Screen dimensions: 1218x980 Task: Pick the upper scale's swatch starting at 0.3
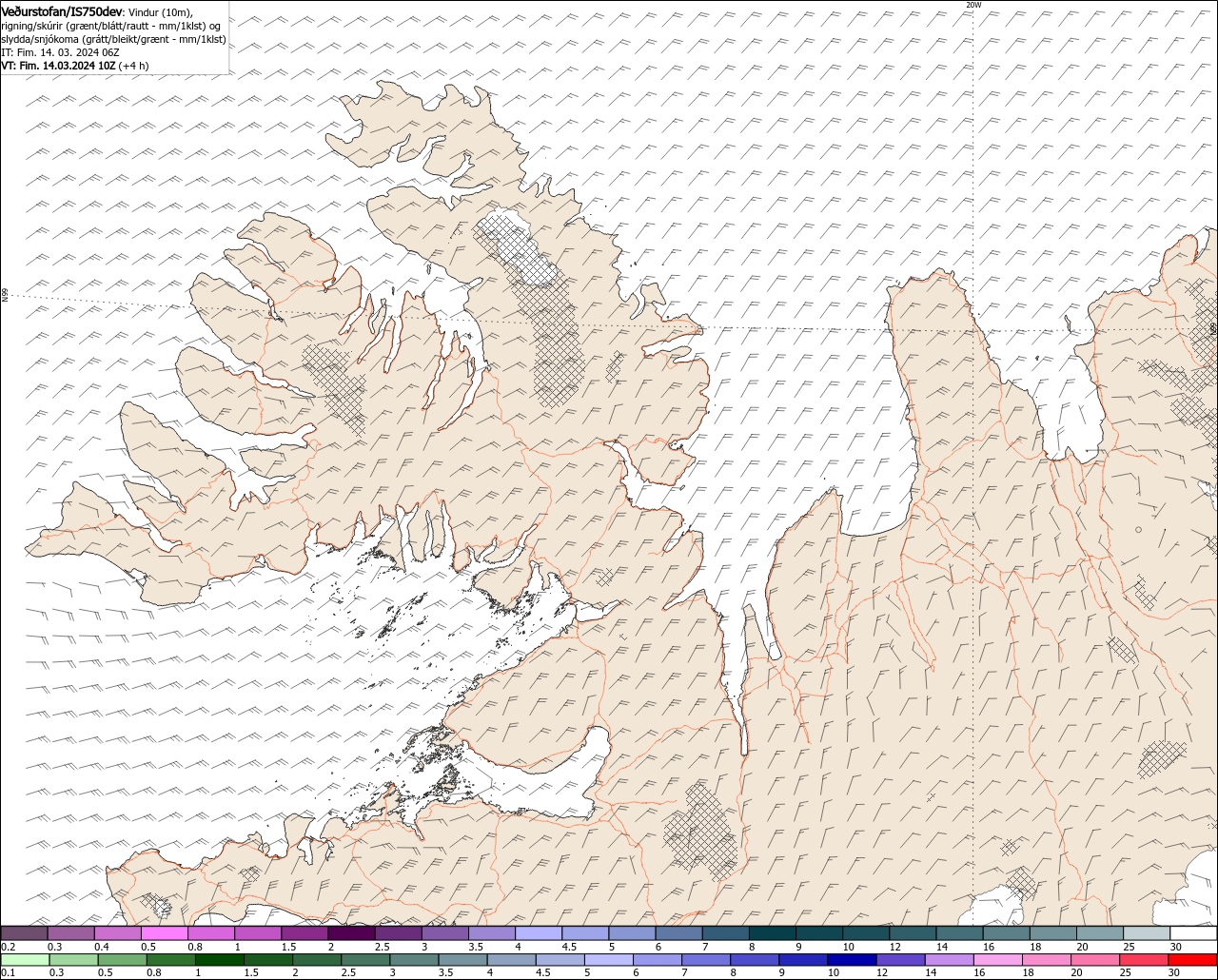click(70, 933)
